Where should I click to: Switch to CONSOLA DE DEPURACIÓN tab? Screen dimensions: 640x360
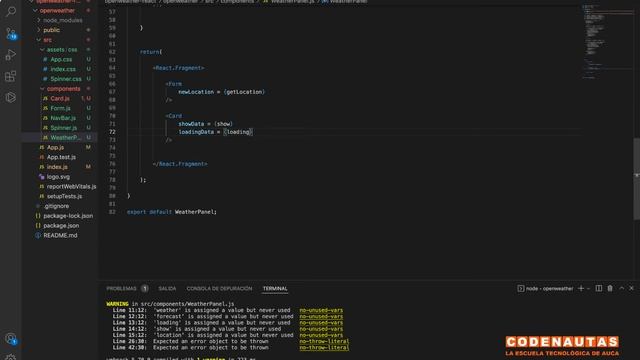pyautogui.click(x=219, y=289)
